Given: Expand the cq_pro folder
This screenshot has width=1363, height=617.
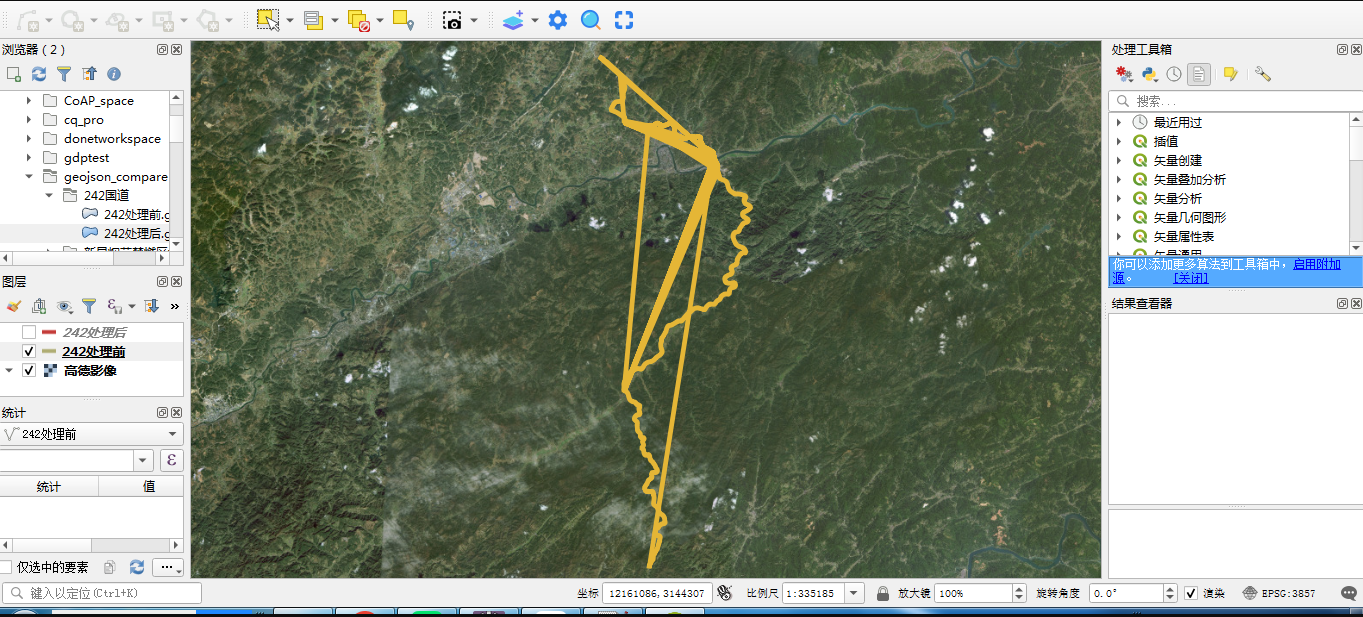Looking at the screenshot, I should (x=29, y=120).
